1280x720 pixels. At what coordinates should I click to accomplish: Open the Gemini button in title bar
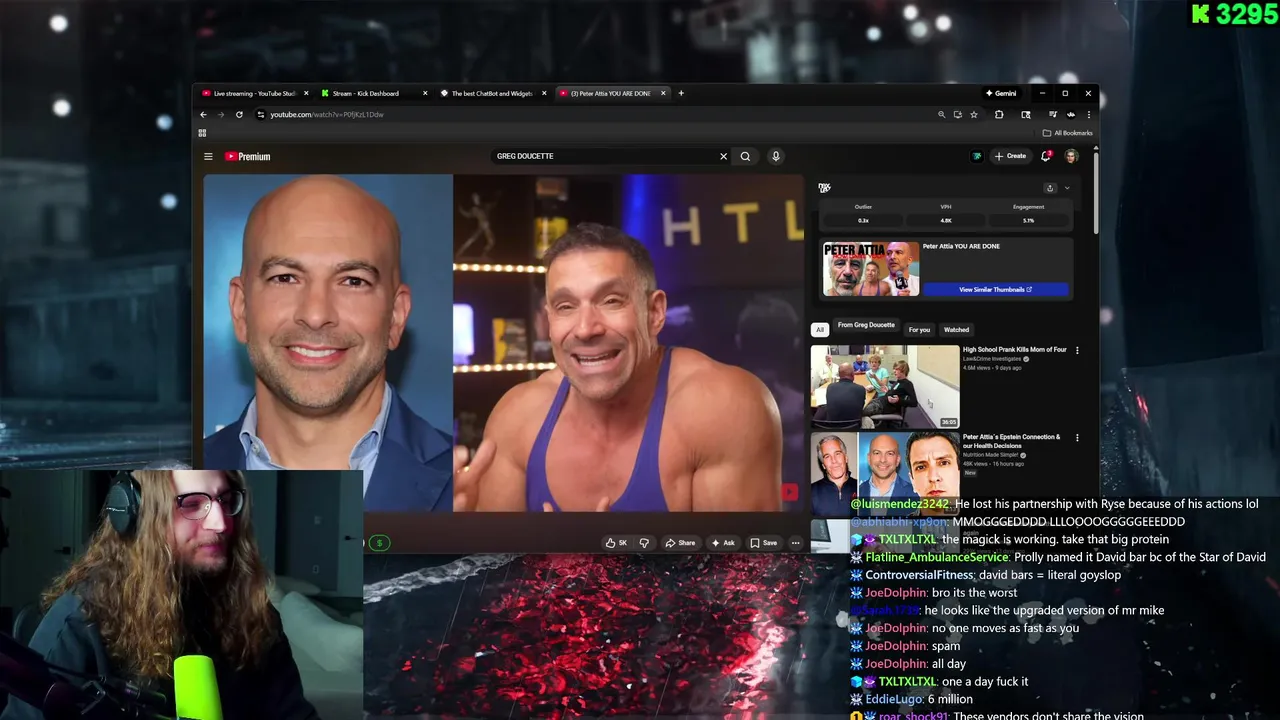[1001, 93]
